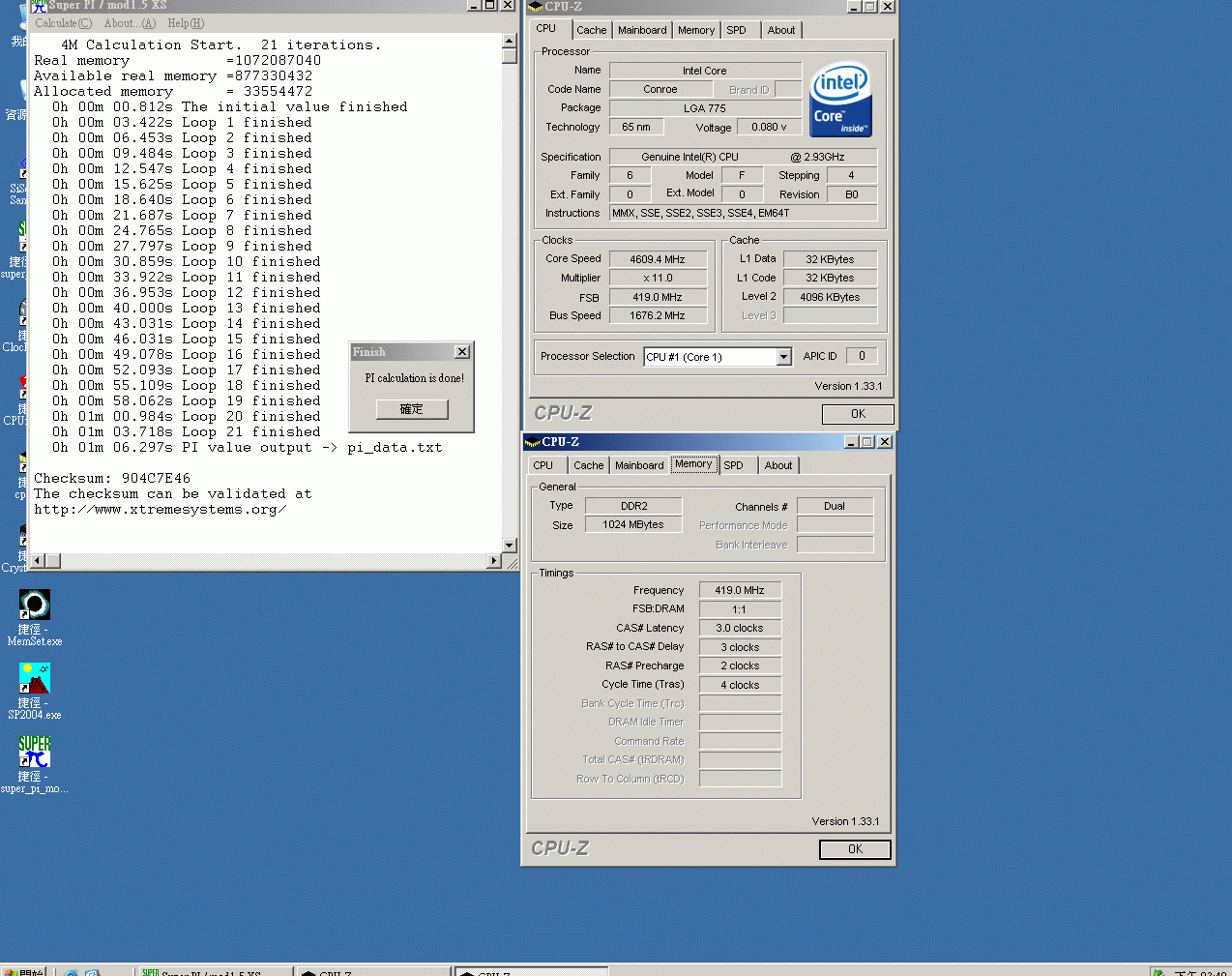Click the FSB:DRAM ratio value 1:1
This screenshot has height=976, width=1232.
tap(740, 609)
